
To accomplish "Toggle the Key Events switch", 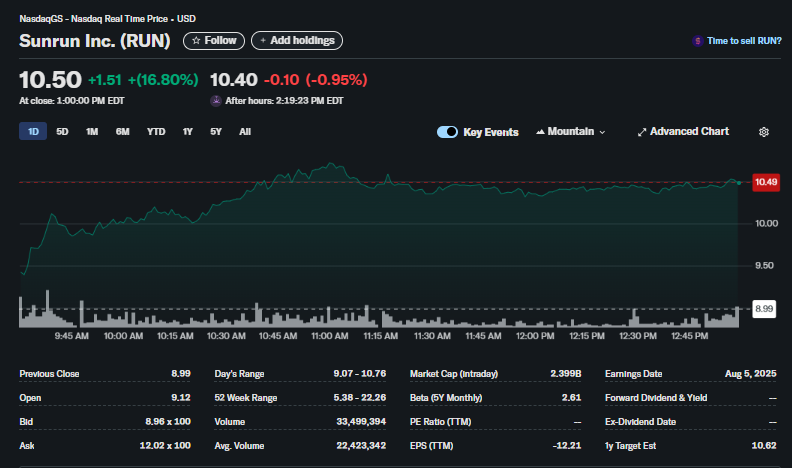I will (447, 132).
